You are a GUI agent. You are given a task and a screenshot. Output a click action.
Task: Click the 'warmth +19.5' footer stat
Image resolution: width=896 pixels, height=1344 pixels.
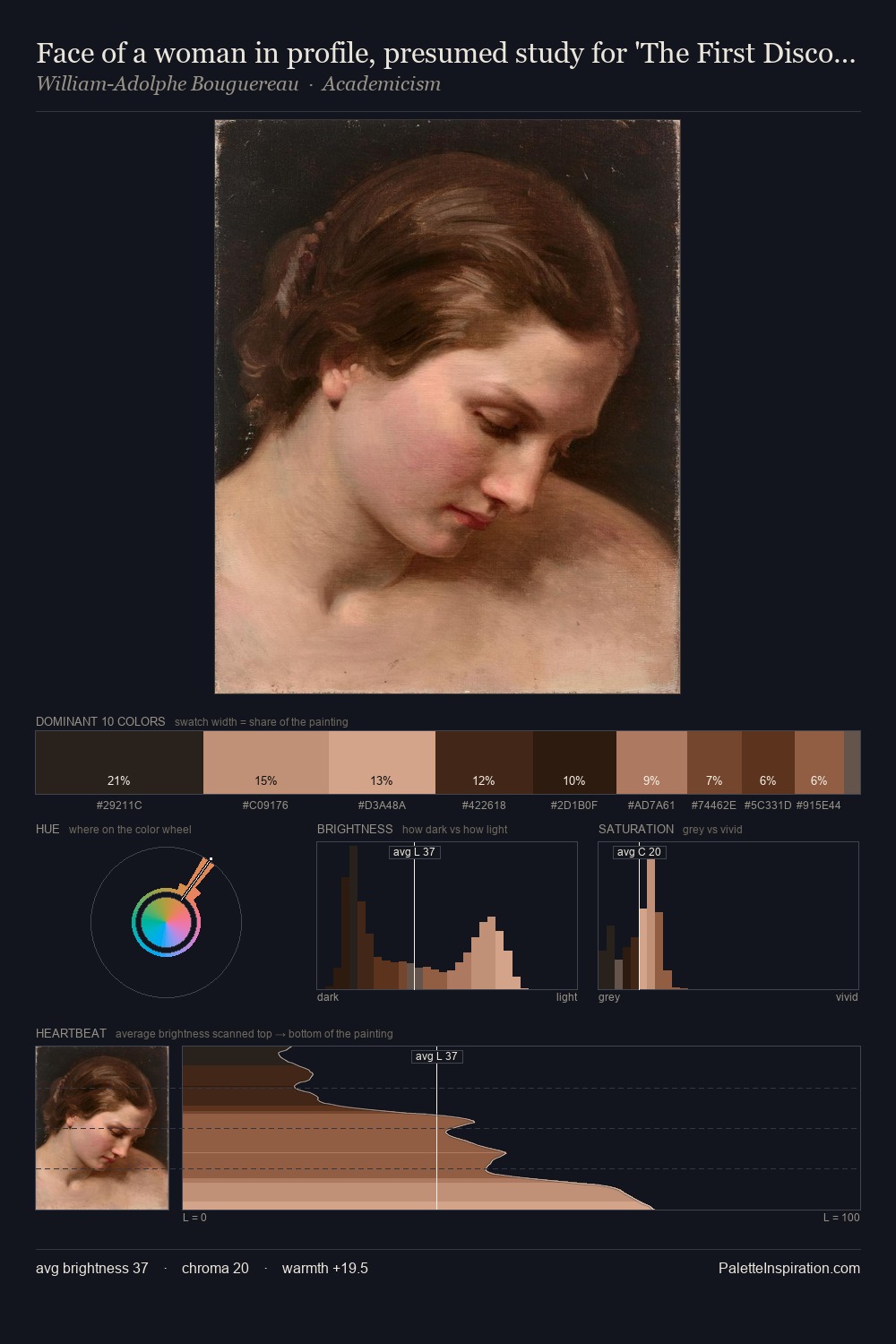pos(325,1268)
